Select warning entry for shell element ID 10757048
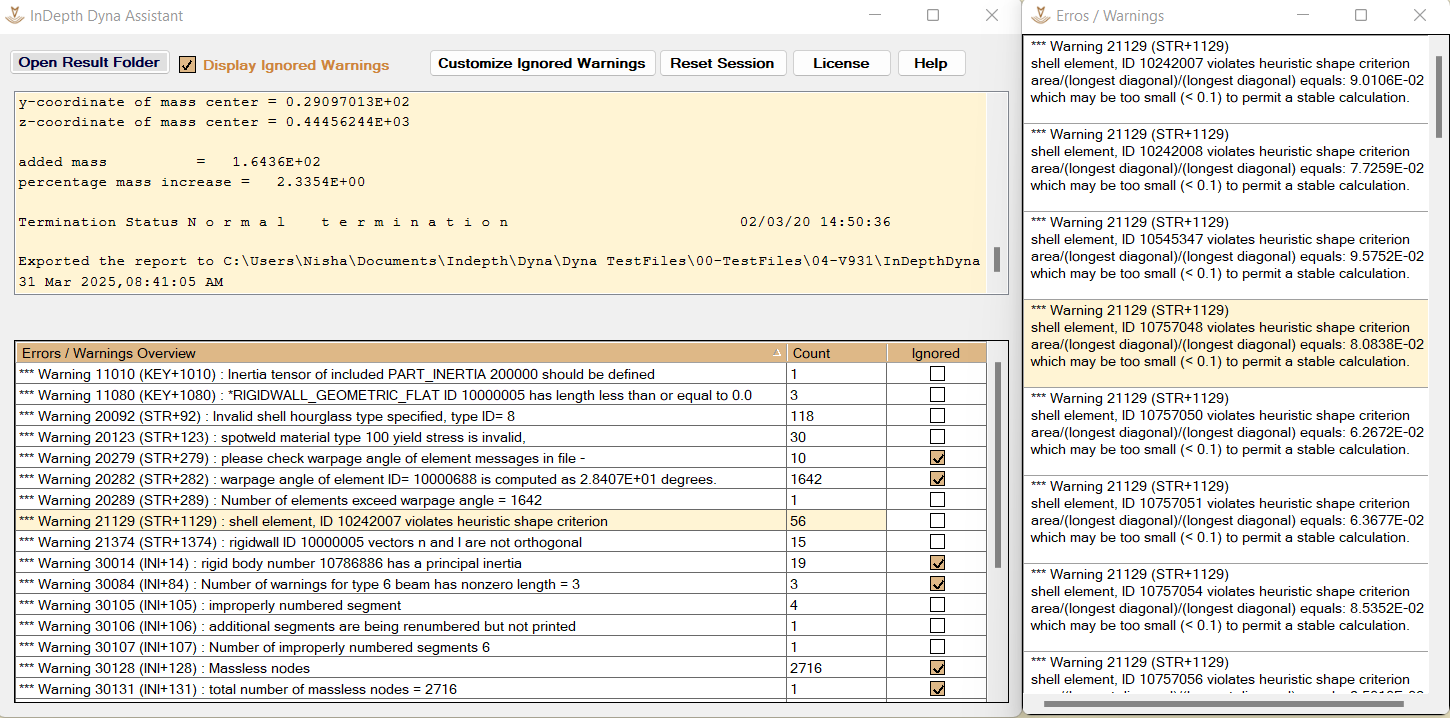Image resolution: width=1450 pixels, height=718 pixels. coord(1225,344)
